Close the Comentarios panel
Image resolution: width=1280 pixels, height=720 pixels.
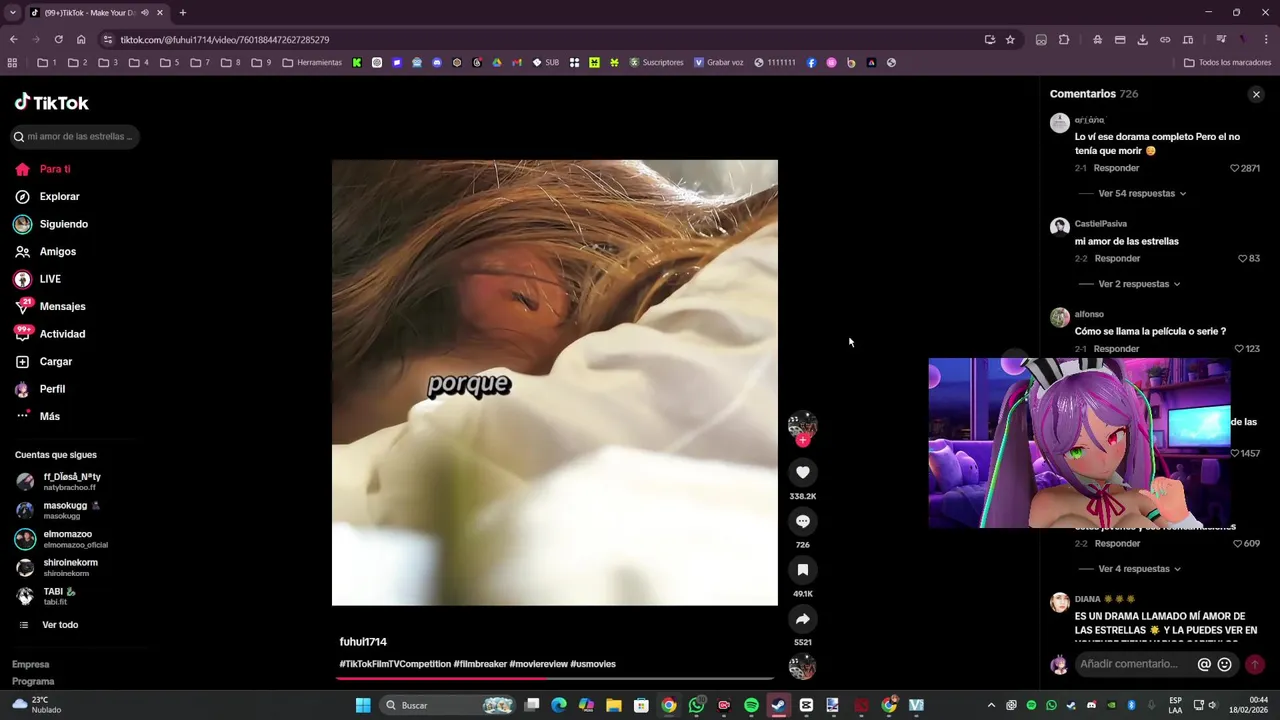[x=1256, y=94]
